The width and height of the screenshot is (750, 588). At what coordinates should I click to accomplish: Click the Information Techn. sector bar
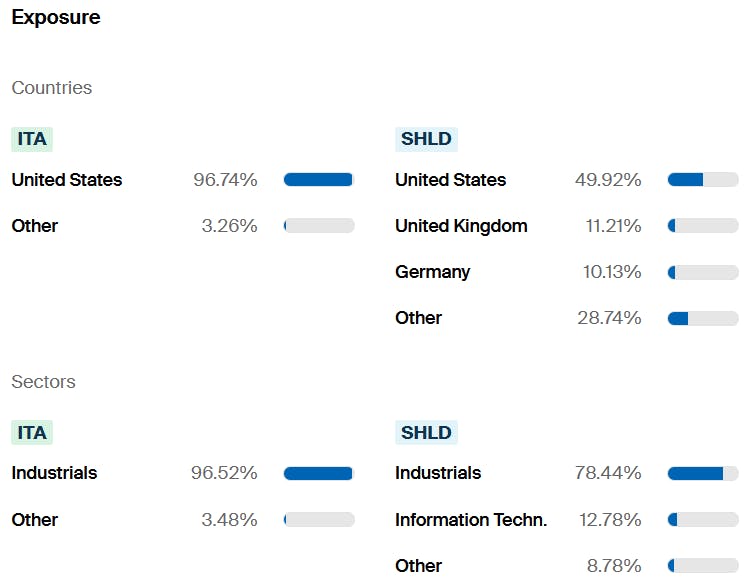tap(703, 520)
